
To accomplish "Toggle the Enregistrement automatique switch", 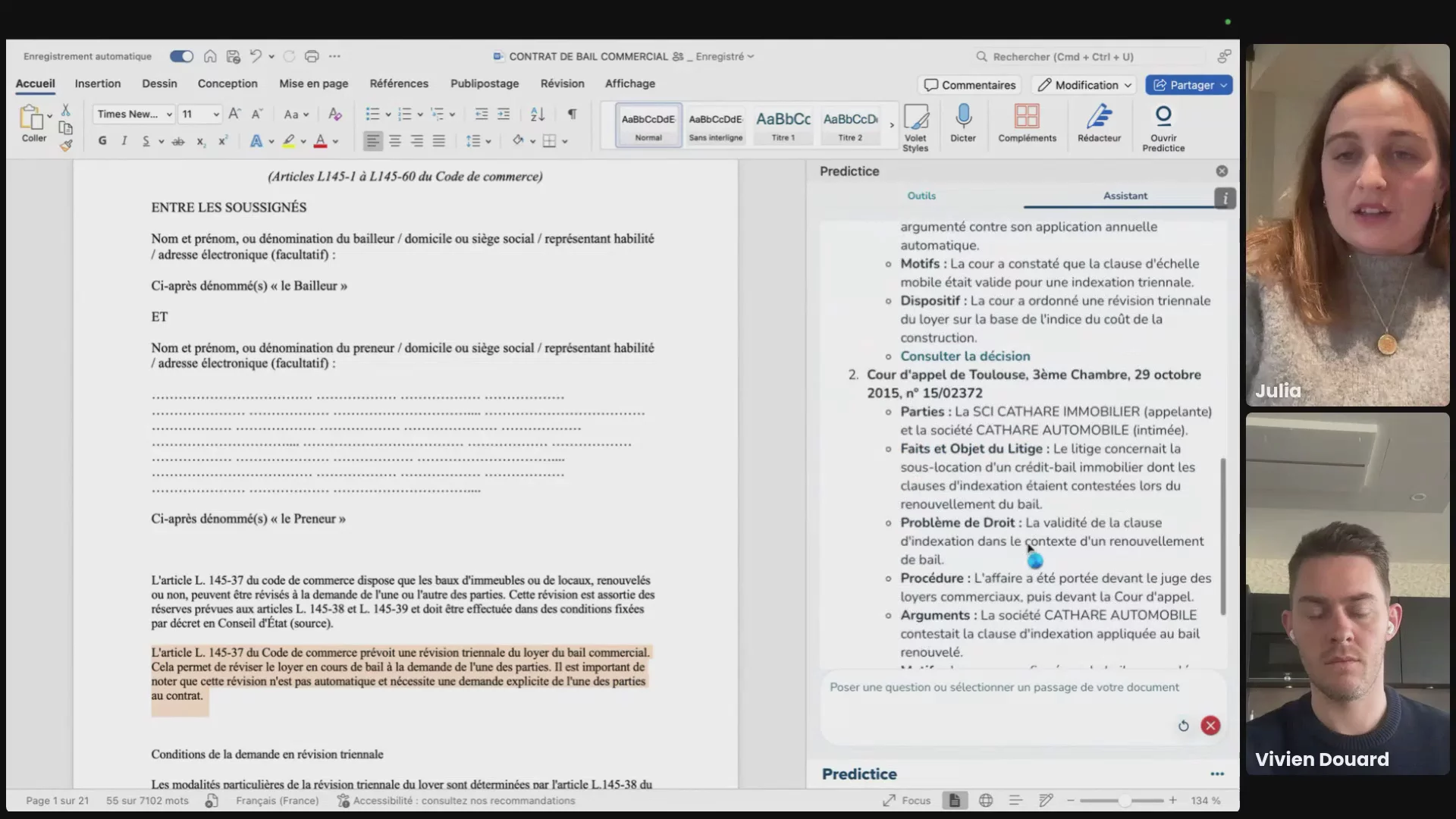I will [x=181, y=56].
